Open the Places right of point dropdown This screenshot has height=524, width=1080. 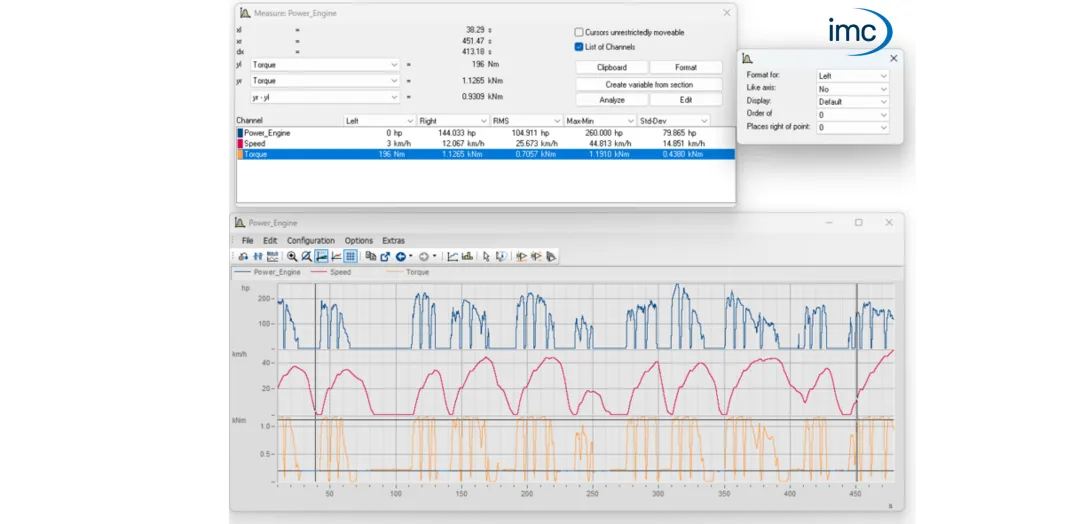852,128
